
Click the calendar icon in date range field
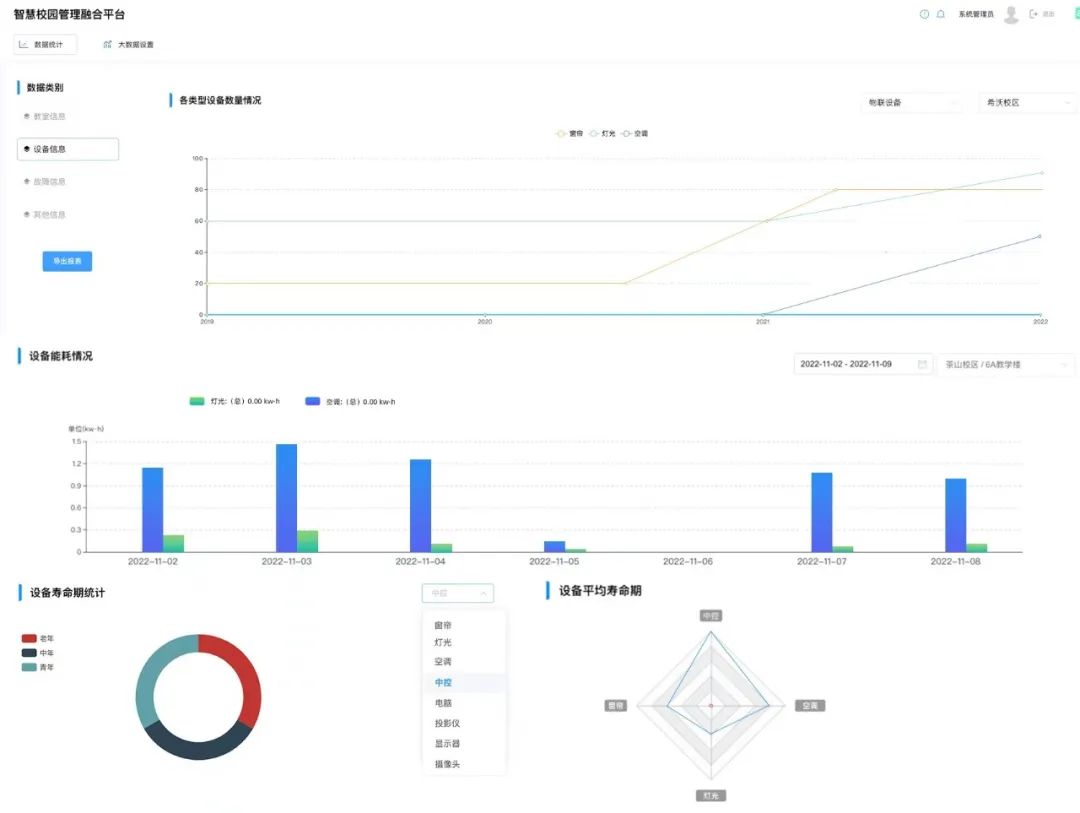point(922,365)
